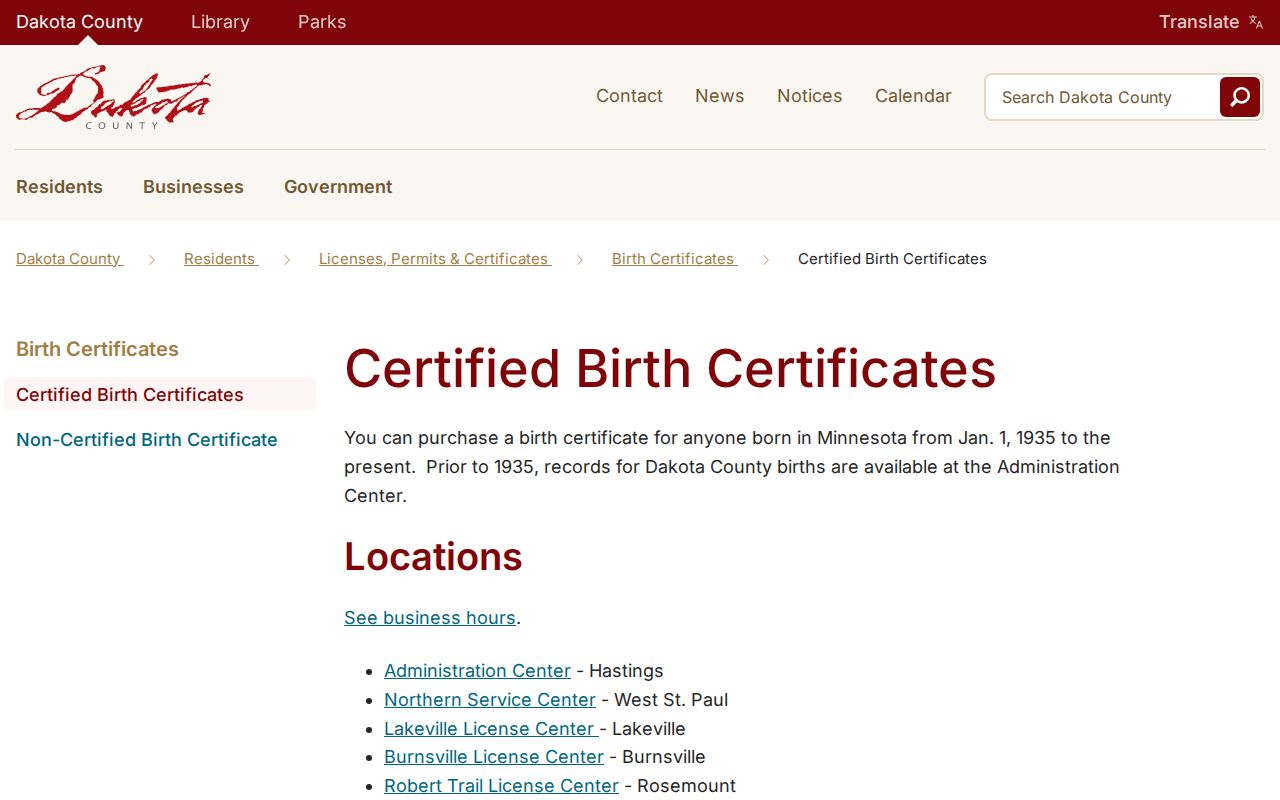Click the Translate language icon

1256,22
